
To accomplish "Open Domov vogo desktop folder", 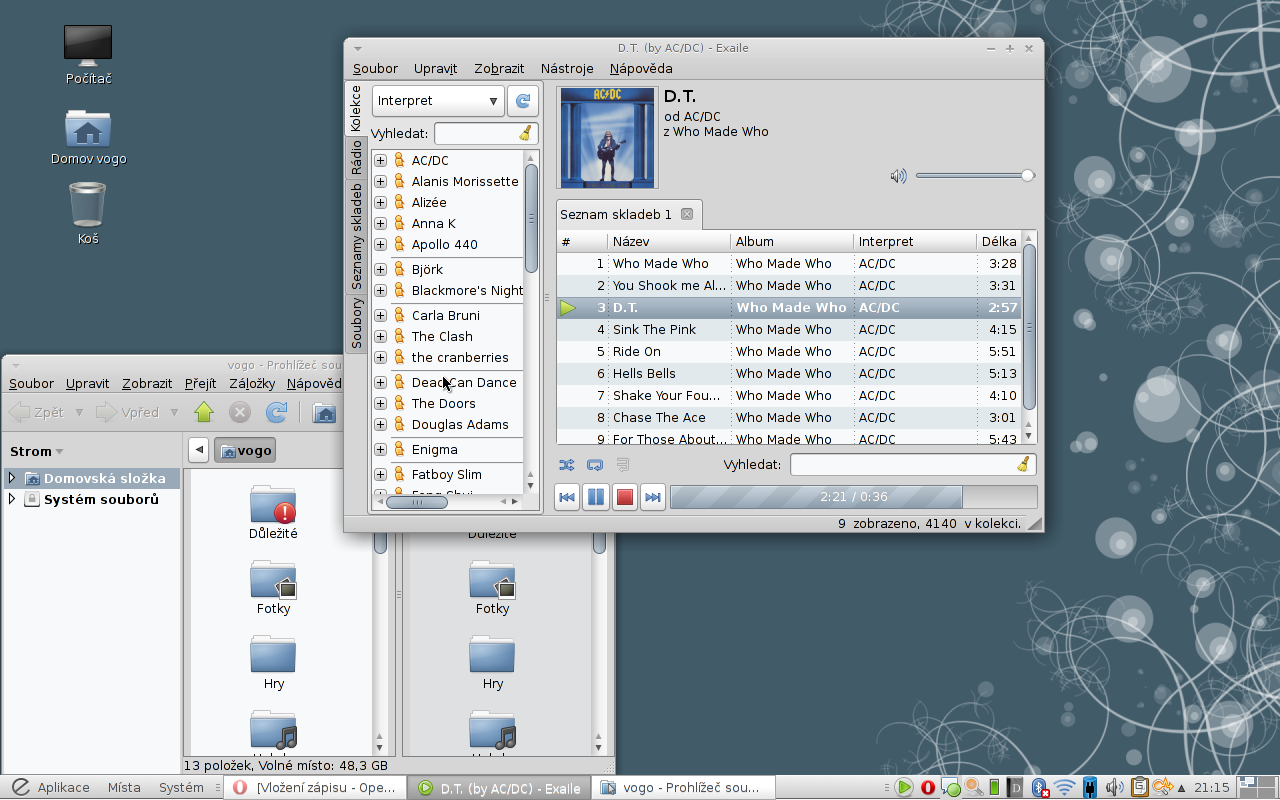I will (88, 137).
